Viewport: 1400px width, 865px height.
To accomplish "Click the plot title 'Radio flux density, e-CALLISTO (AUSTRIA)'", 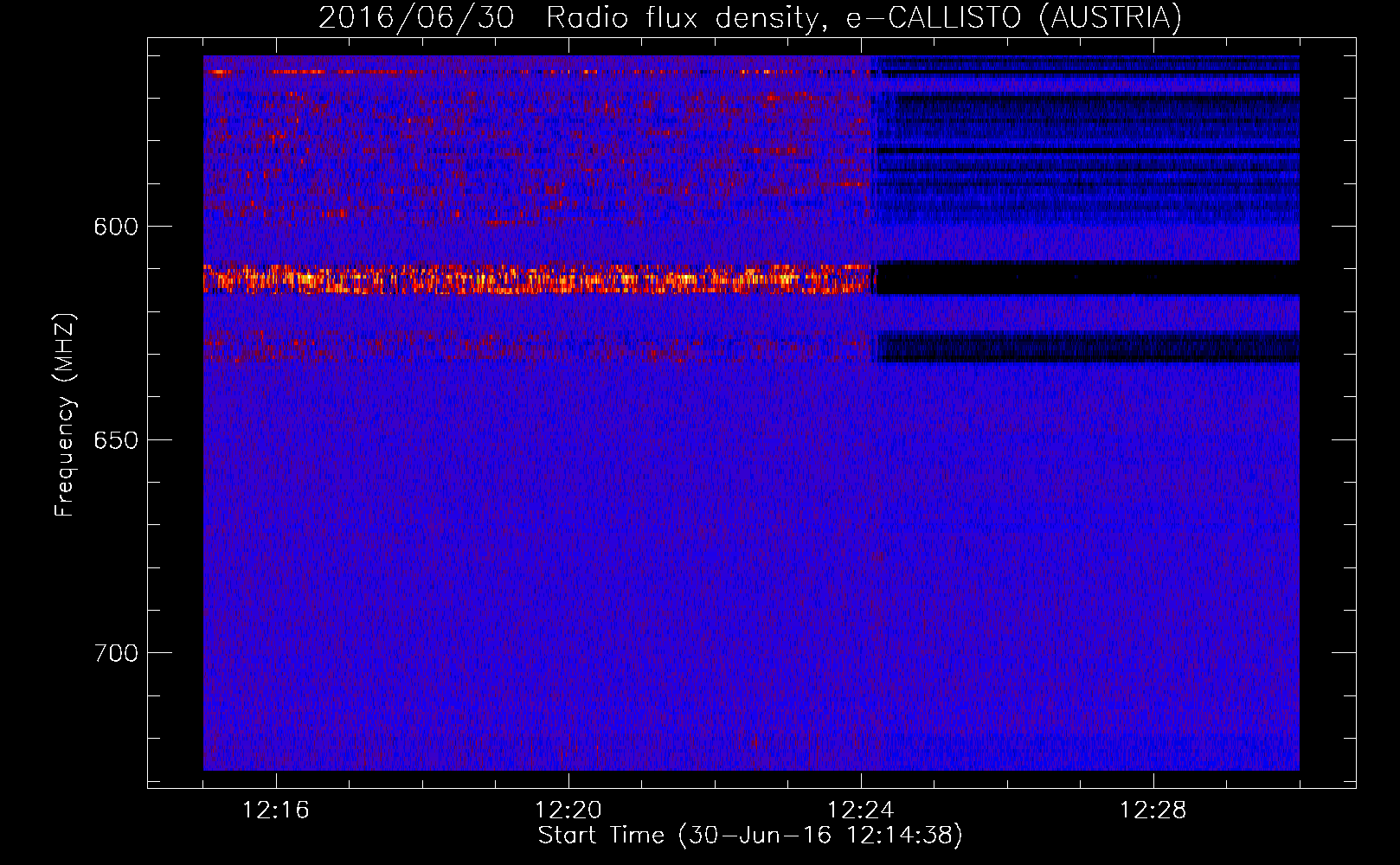I will (x=864, y=17).
